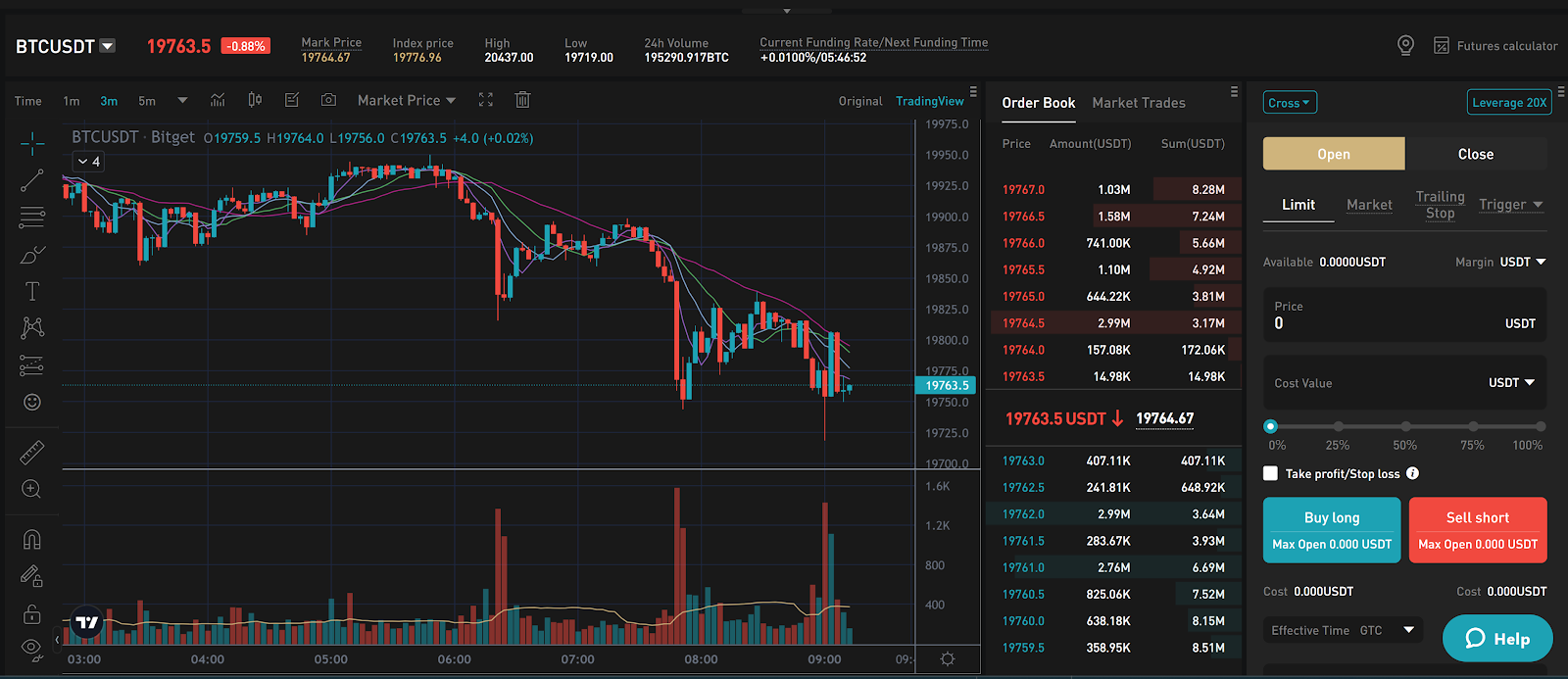Select the ruler measure tool

[32, 452]
